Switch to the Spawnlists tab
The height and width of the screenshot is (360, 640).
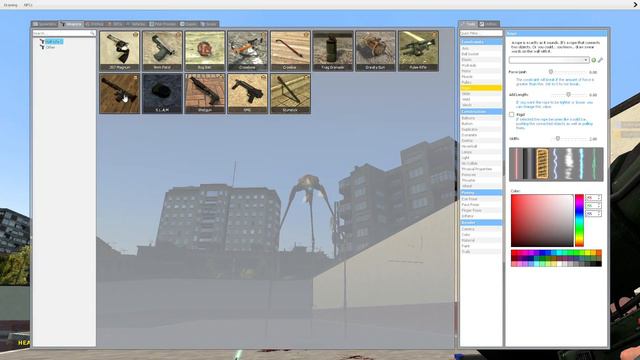[x=45, y=24]
